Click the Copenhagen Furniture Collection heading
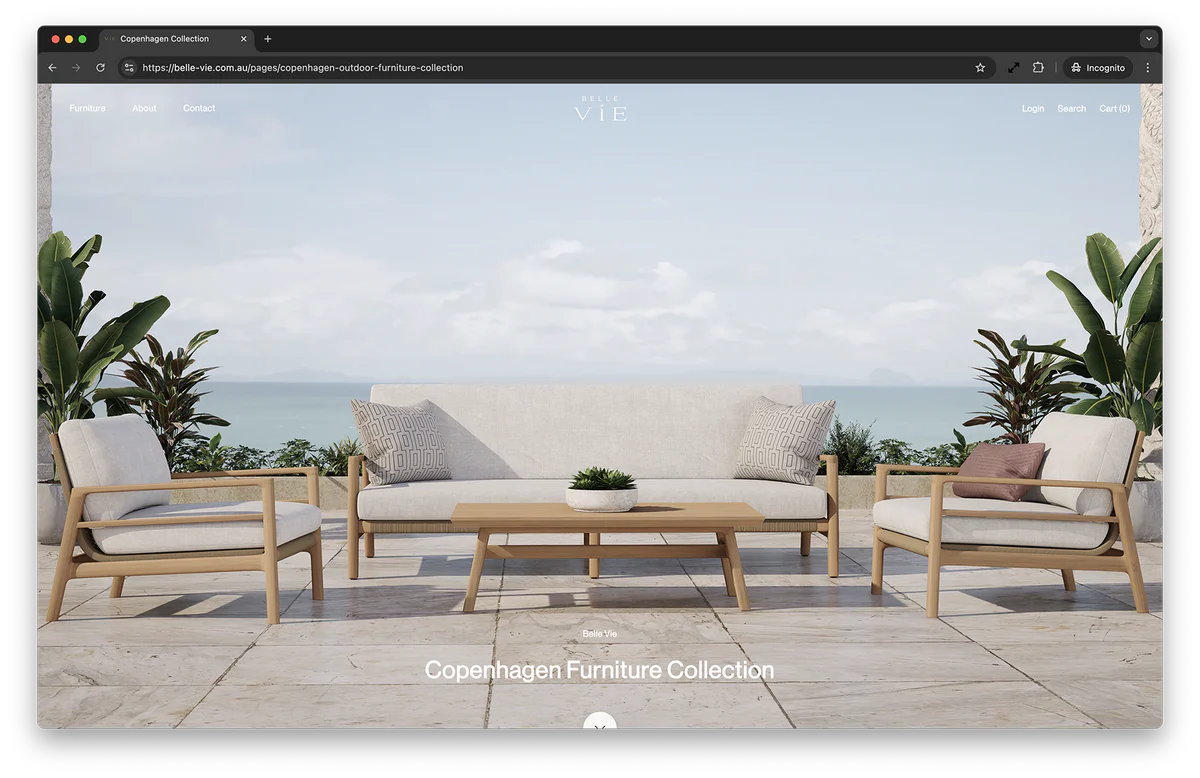 (x=600, y=670)
